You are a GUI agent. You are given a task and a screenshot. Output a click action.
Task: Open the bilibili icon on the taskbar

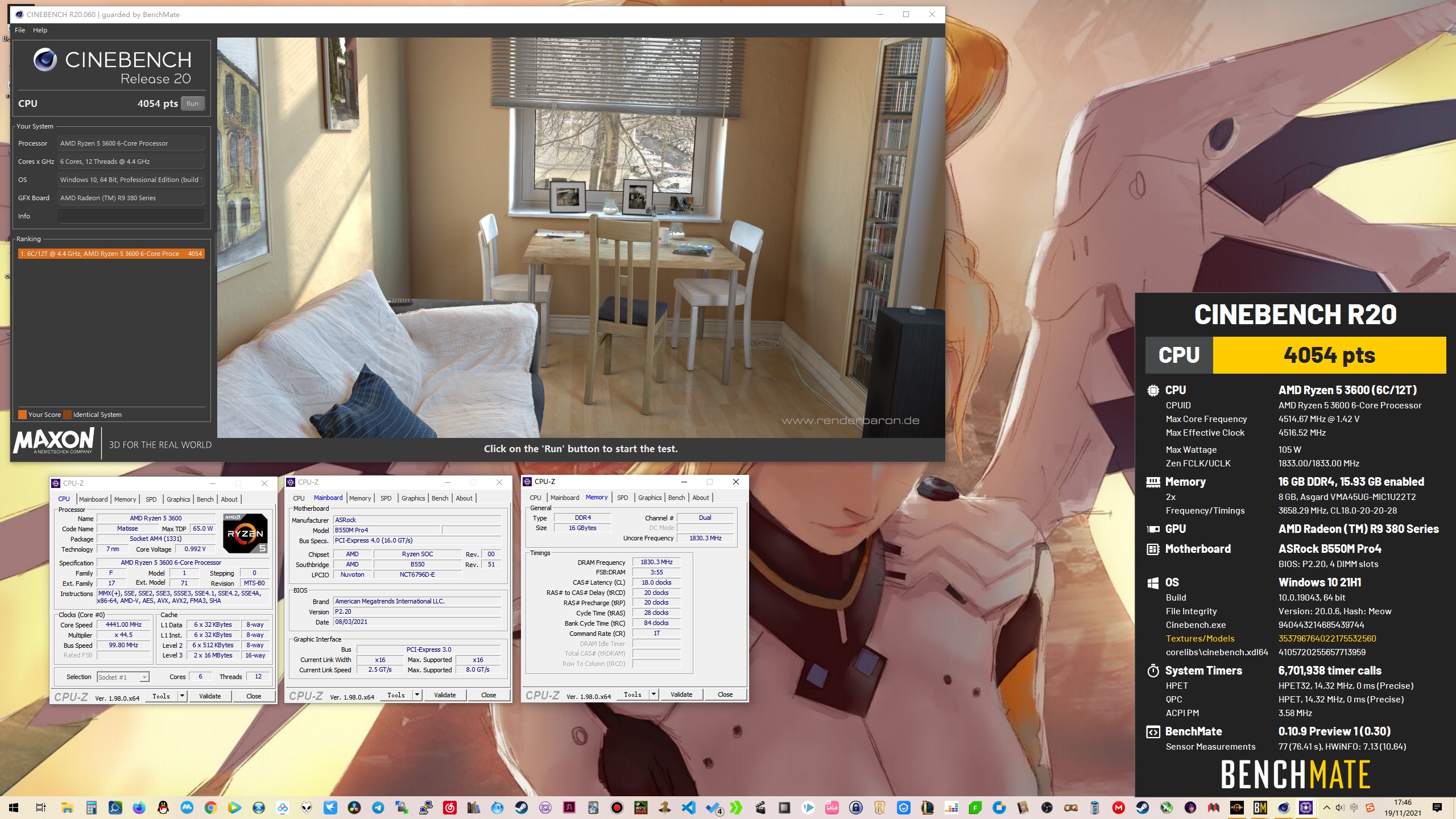click(x=832, y=808)
